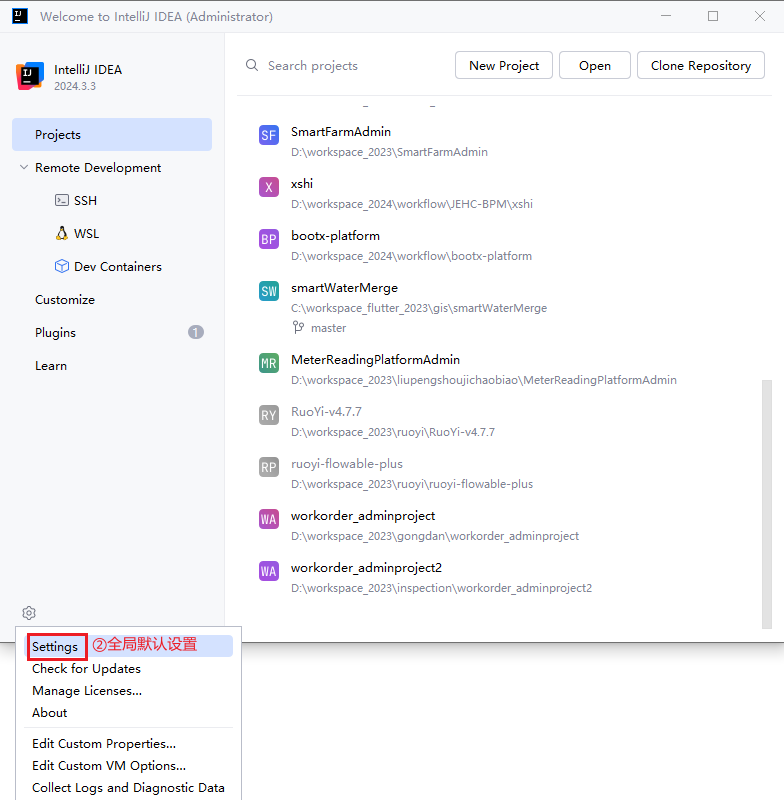Choose Edit Custom Properties... menu item
Screen dimensions: 784x800
point(104,743)
